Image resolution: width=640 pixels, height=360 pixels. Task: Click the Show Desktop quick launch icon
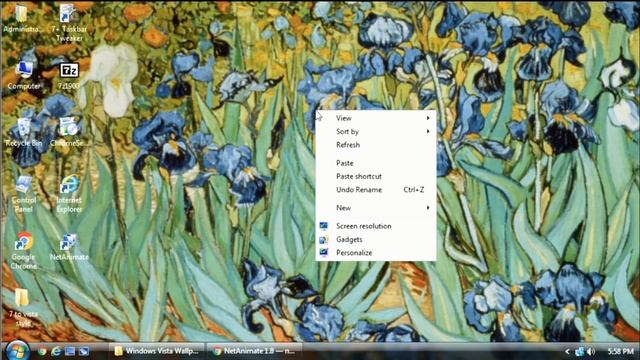point(70,351)
